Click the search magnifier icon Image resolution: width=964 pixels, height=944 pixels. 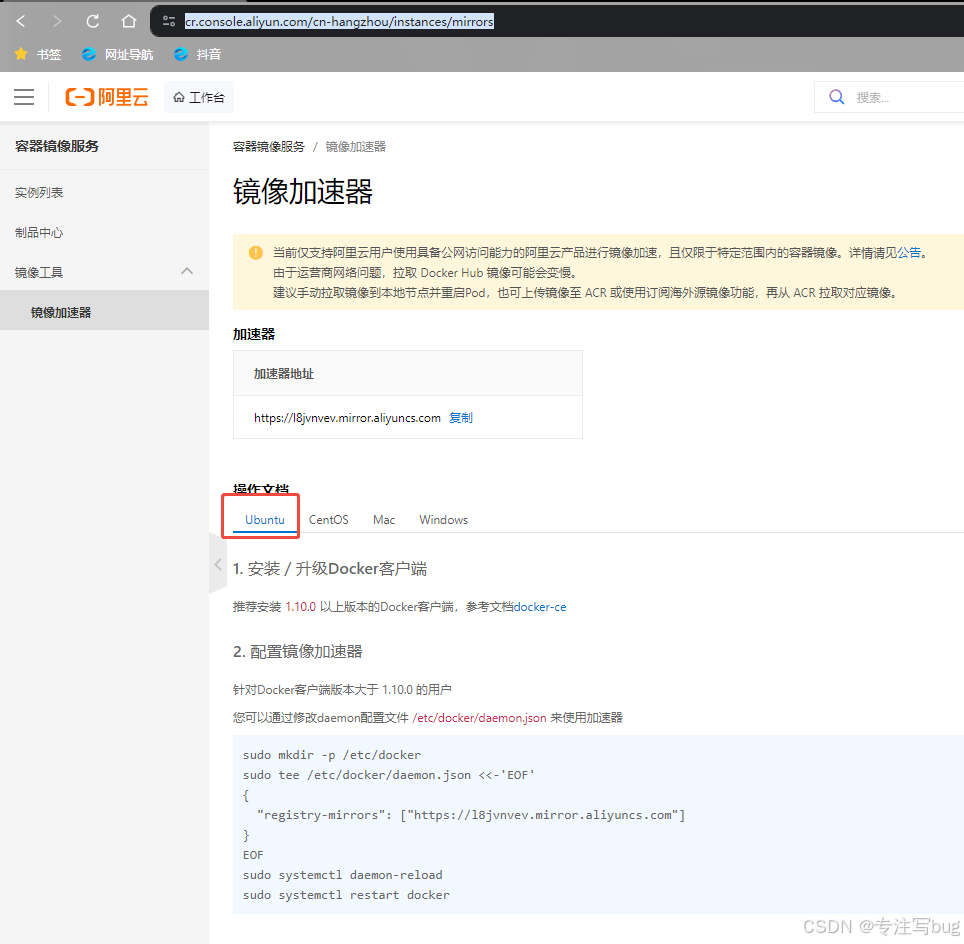pos(836,97)
